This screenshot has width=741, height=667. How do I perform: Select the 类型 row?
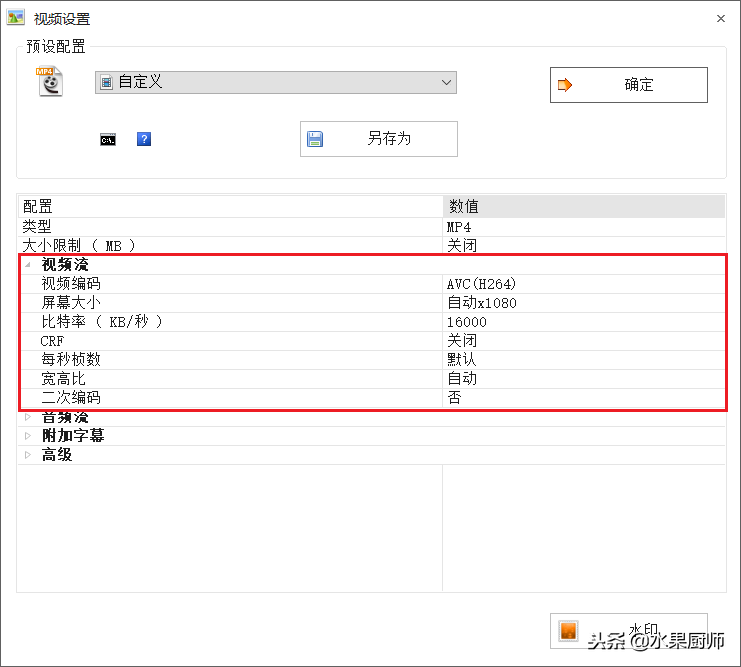371,227
